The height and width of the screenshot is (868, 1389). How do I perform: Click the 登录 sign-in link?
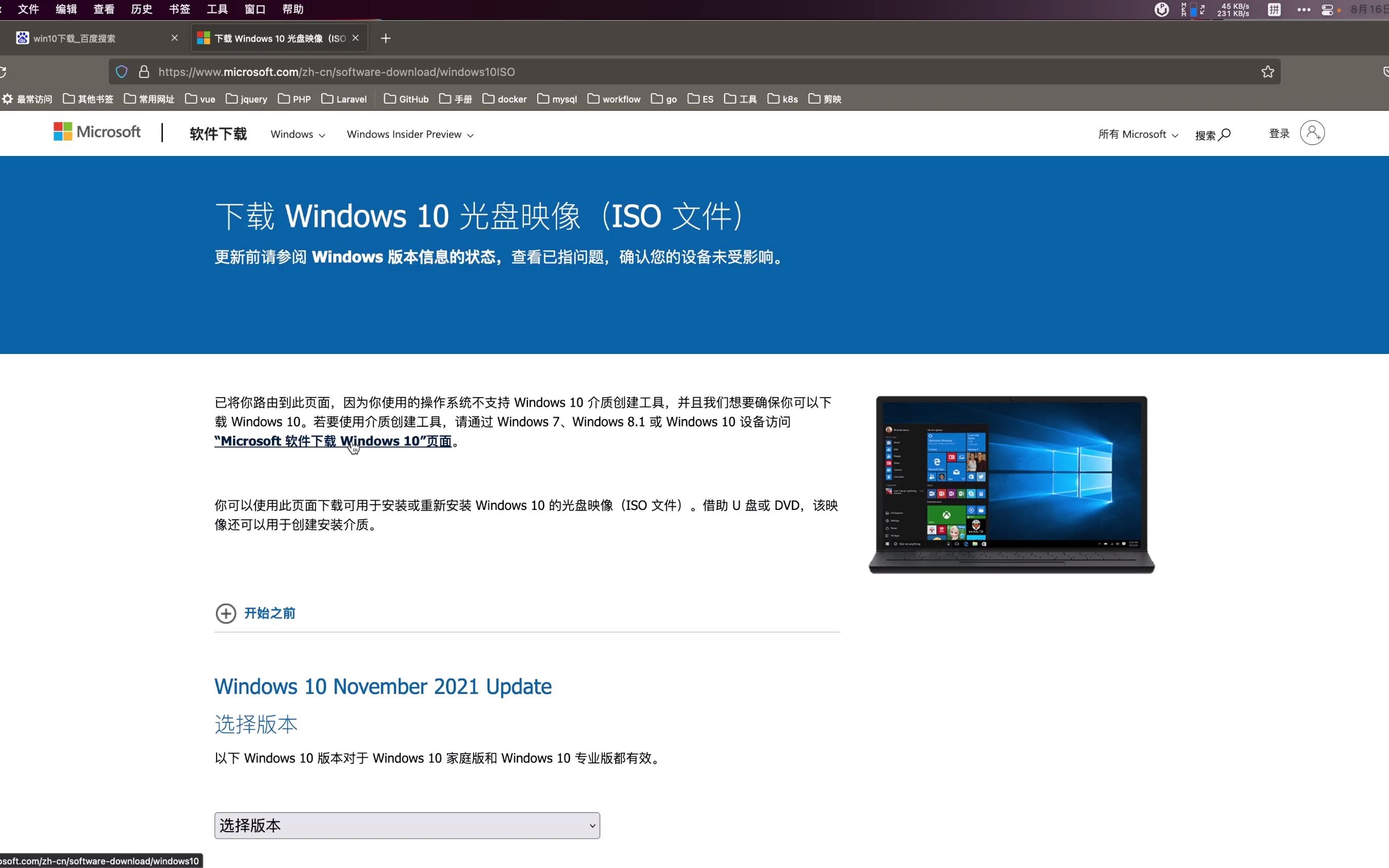[1279, 133]
